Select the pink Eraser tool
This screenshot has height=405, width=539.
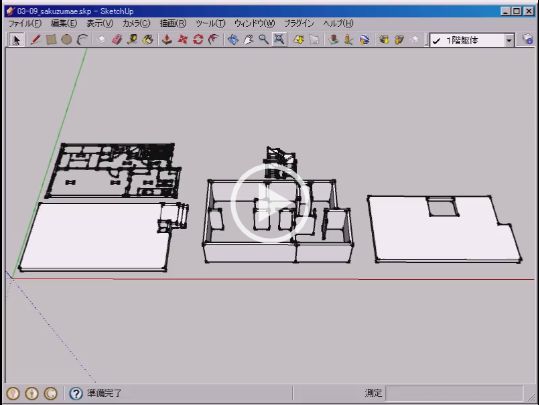tap(117, 40)
